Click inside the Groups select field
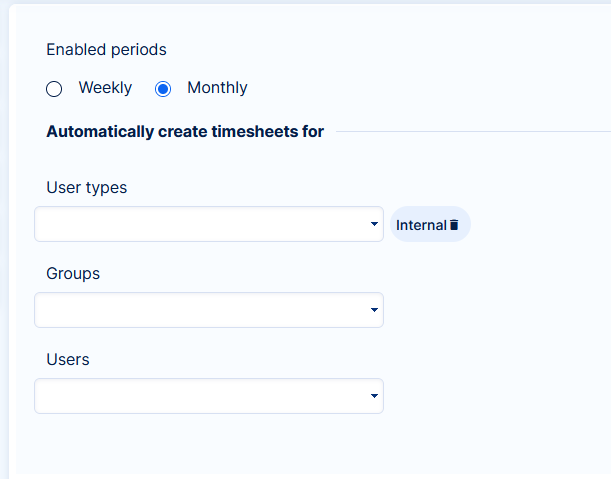 click(x=200, y=310)
